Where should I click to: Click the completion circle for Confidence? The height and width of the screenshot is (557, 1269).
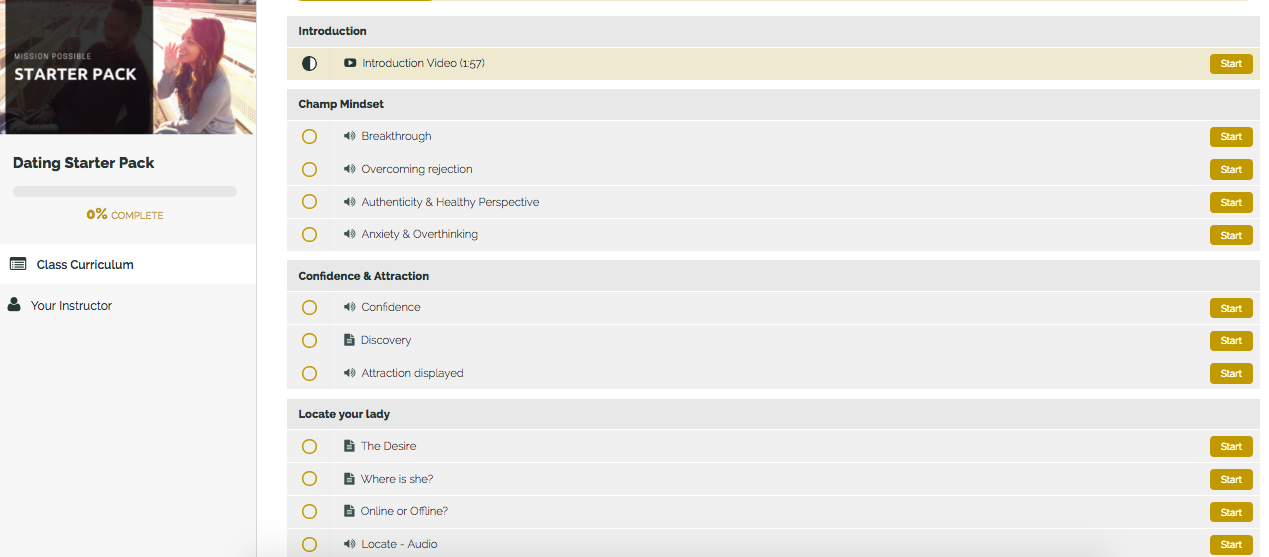click(309, 307)
